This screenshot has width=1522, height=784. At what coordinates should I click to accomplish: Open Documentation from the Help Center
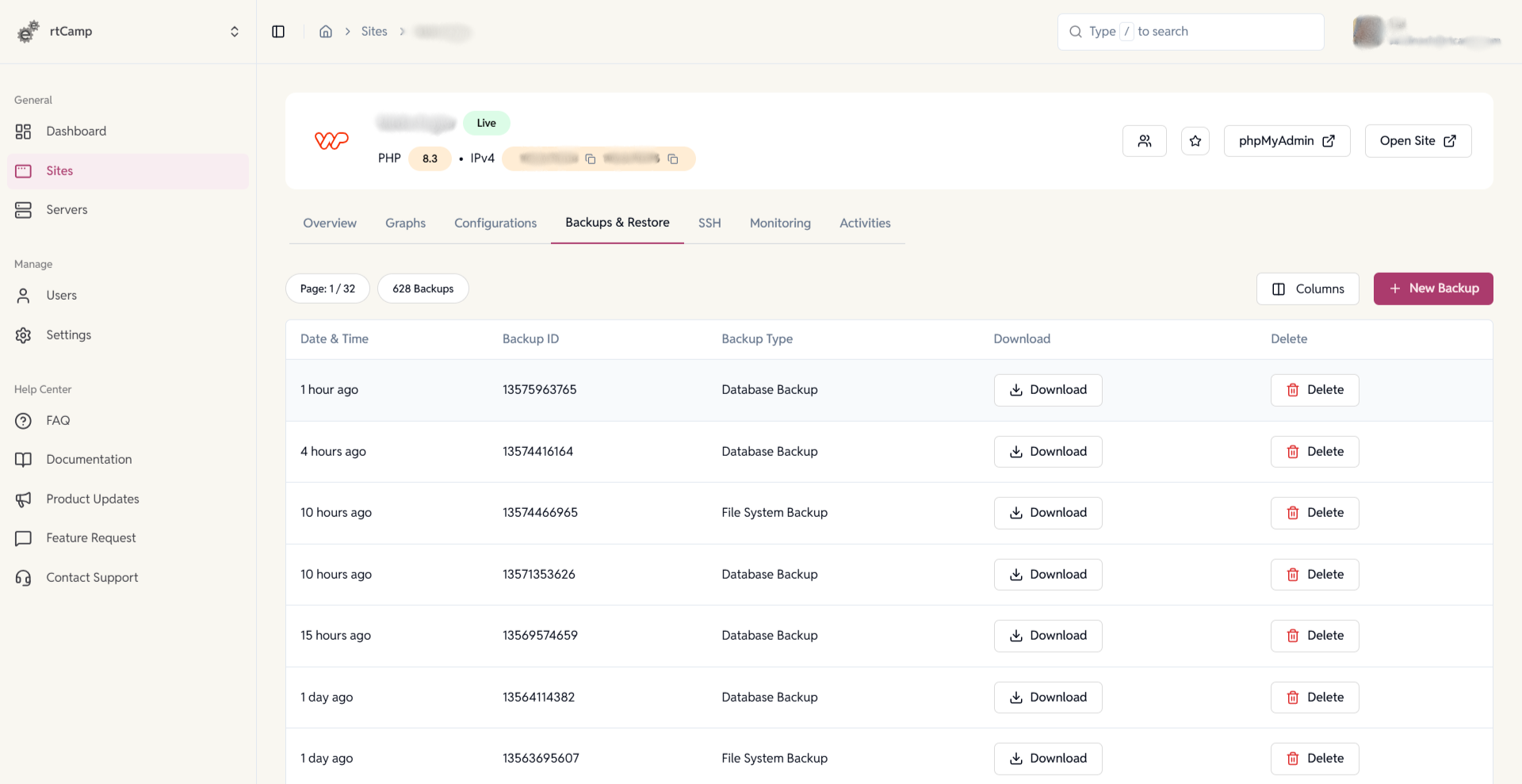tap(89, 459)
